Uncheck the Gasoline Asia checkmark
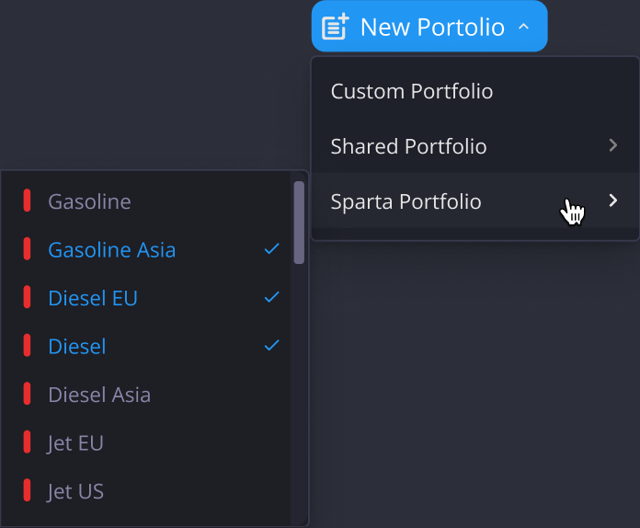This screenshot has width=640, height=528. (x=271, y=249)
